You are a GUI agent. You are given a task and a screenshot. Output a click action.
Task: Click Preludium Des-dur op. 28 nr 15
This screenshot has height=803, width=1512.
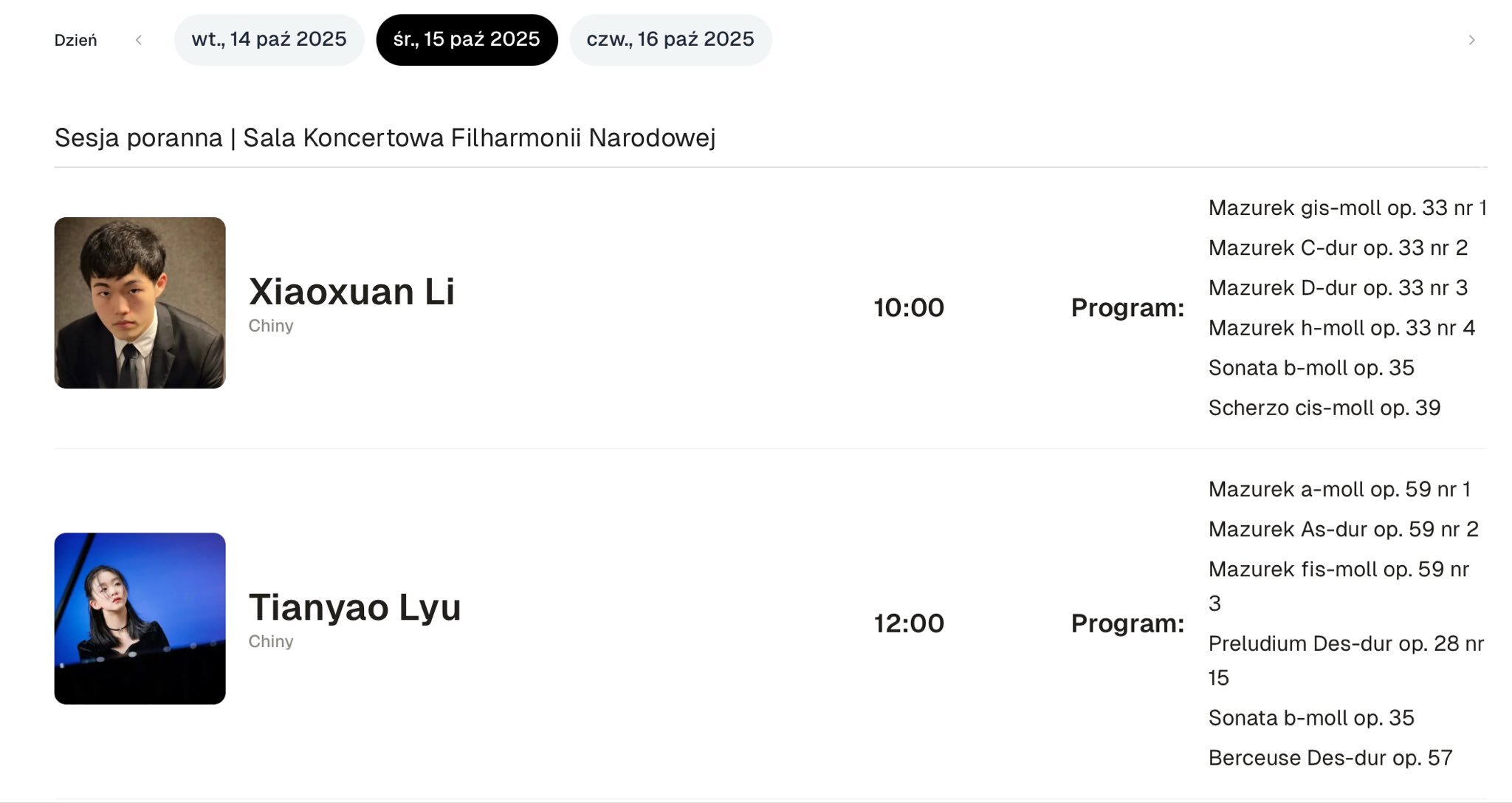tap(1345, 643)
